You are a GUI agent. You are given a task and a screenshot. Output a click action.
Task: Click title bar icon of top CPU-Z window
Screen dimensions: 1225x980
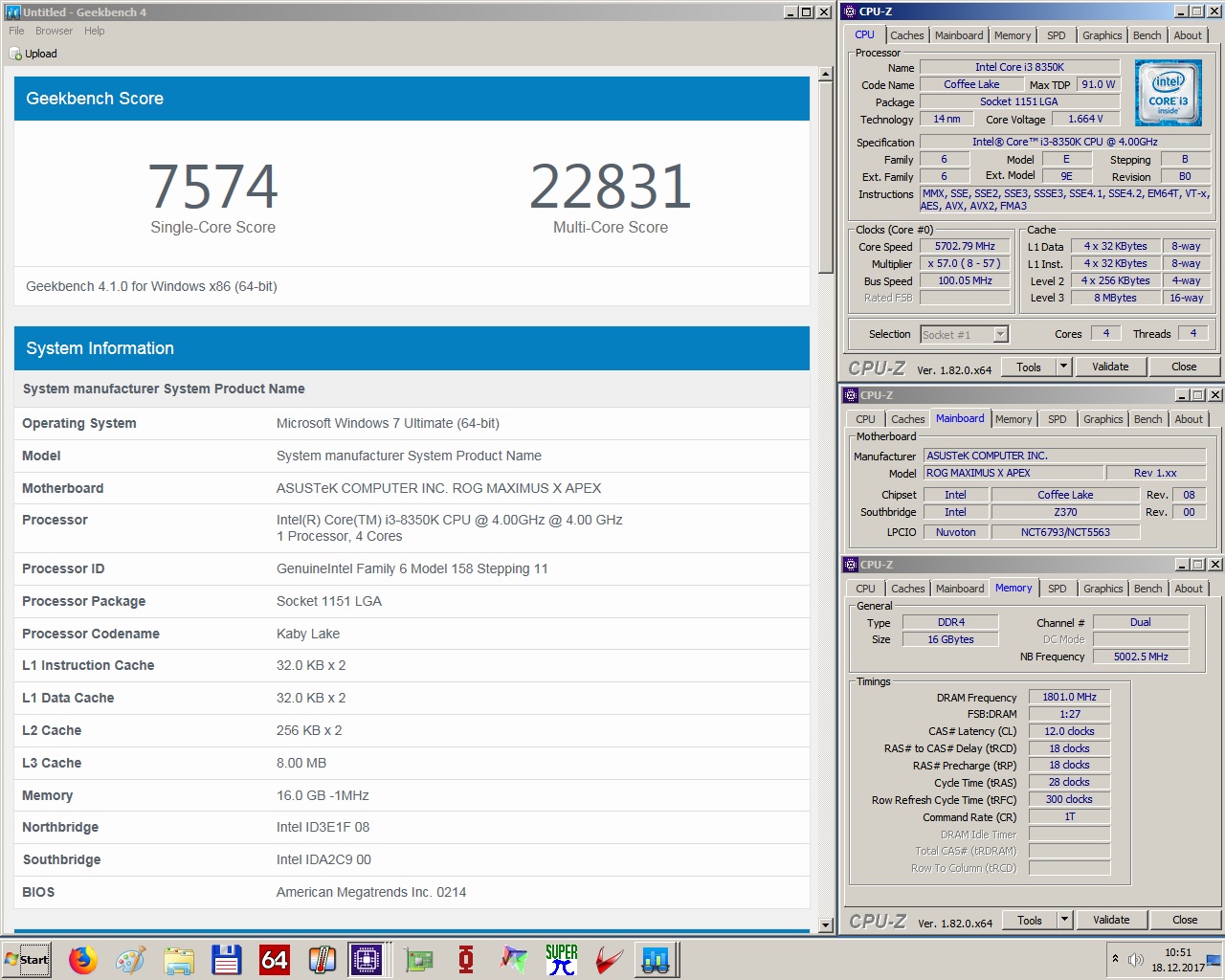click(x=849, y=11)
